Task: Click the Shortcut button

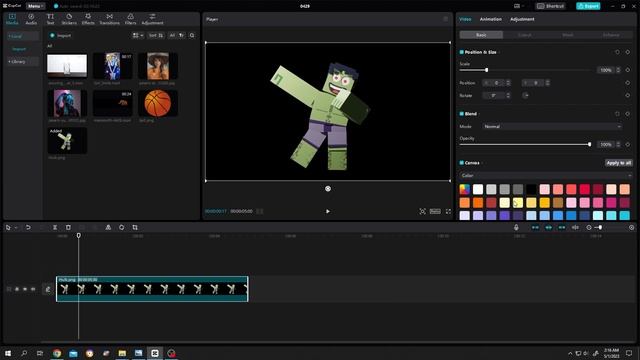Action: click(x=551, y=6)
